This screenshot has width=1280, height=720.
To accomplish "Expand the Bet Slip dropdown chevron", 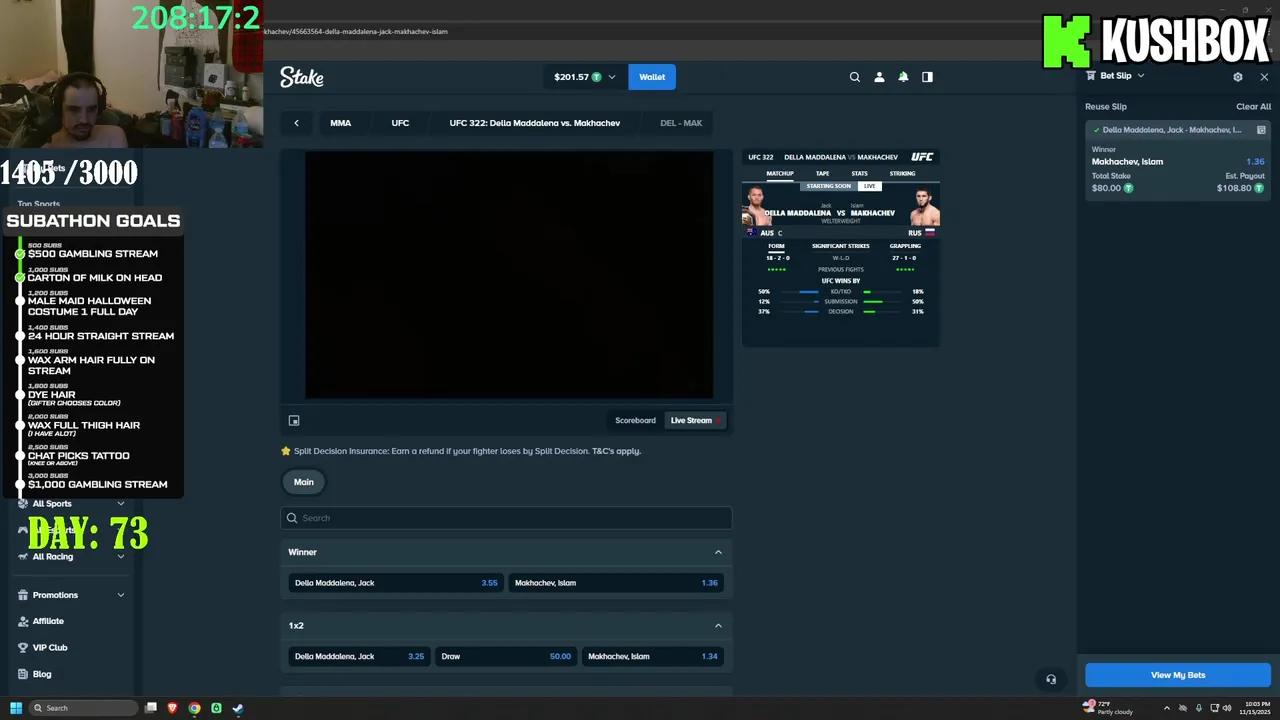I will pyautogui.click(x=1141, y=75).
